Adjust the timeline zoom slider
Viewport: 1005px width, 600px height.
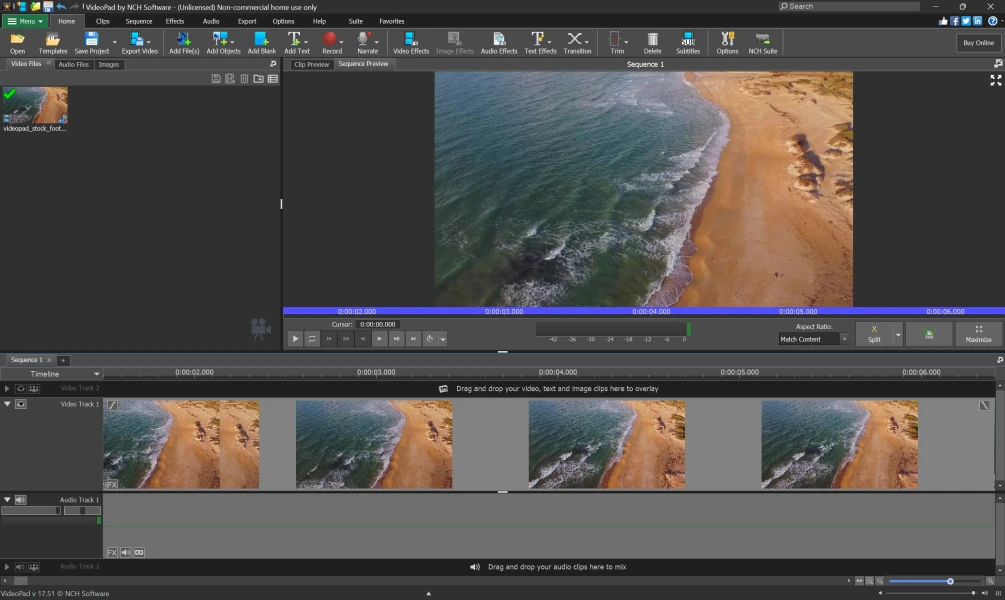pos(950,581)
